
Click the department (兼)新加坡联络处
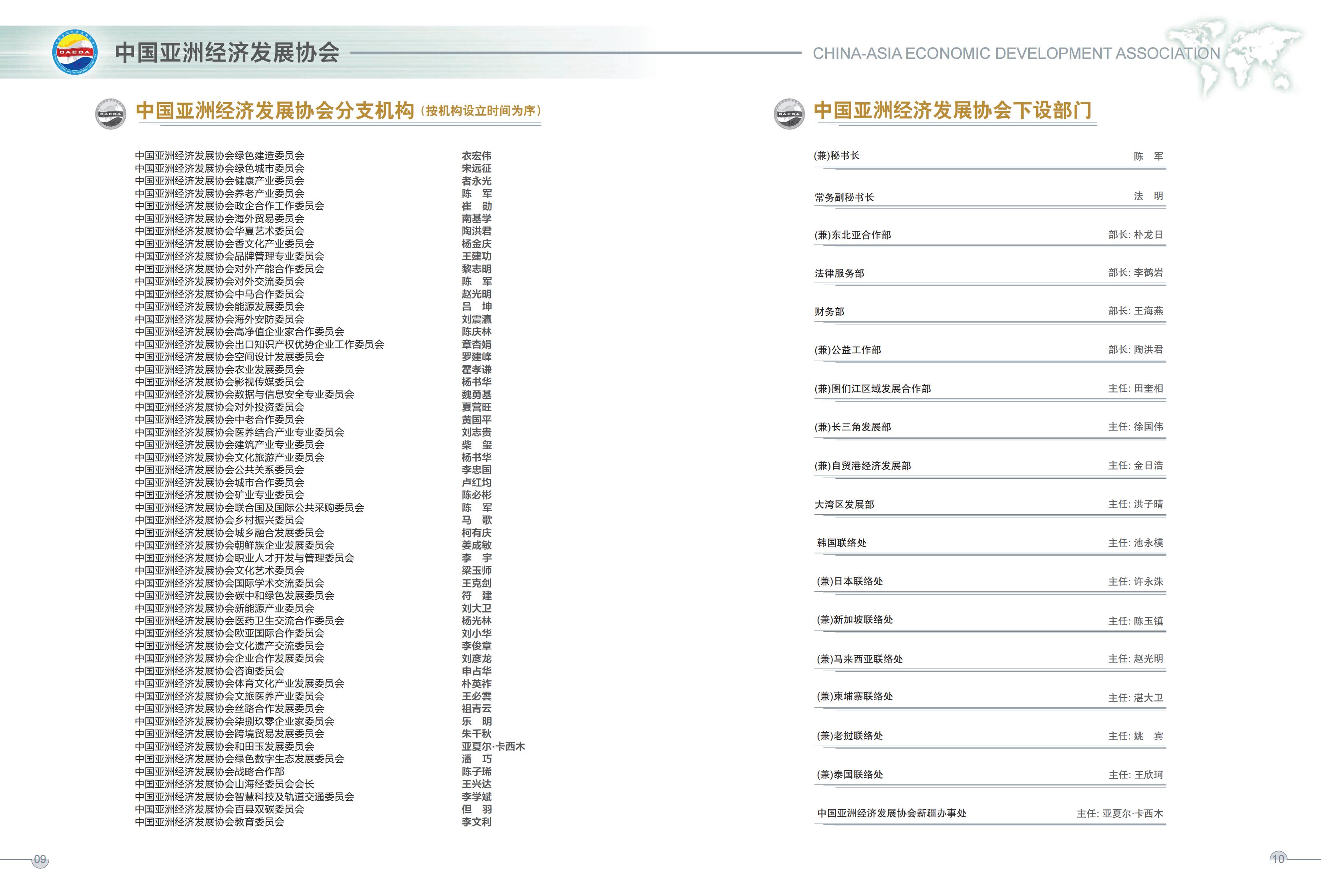pyautogui.click(x=855, y=619)
